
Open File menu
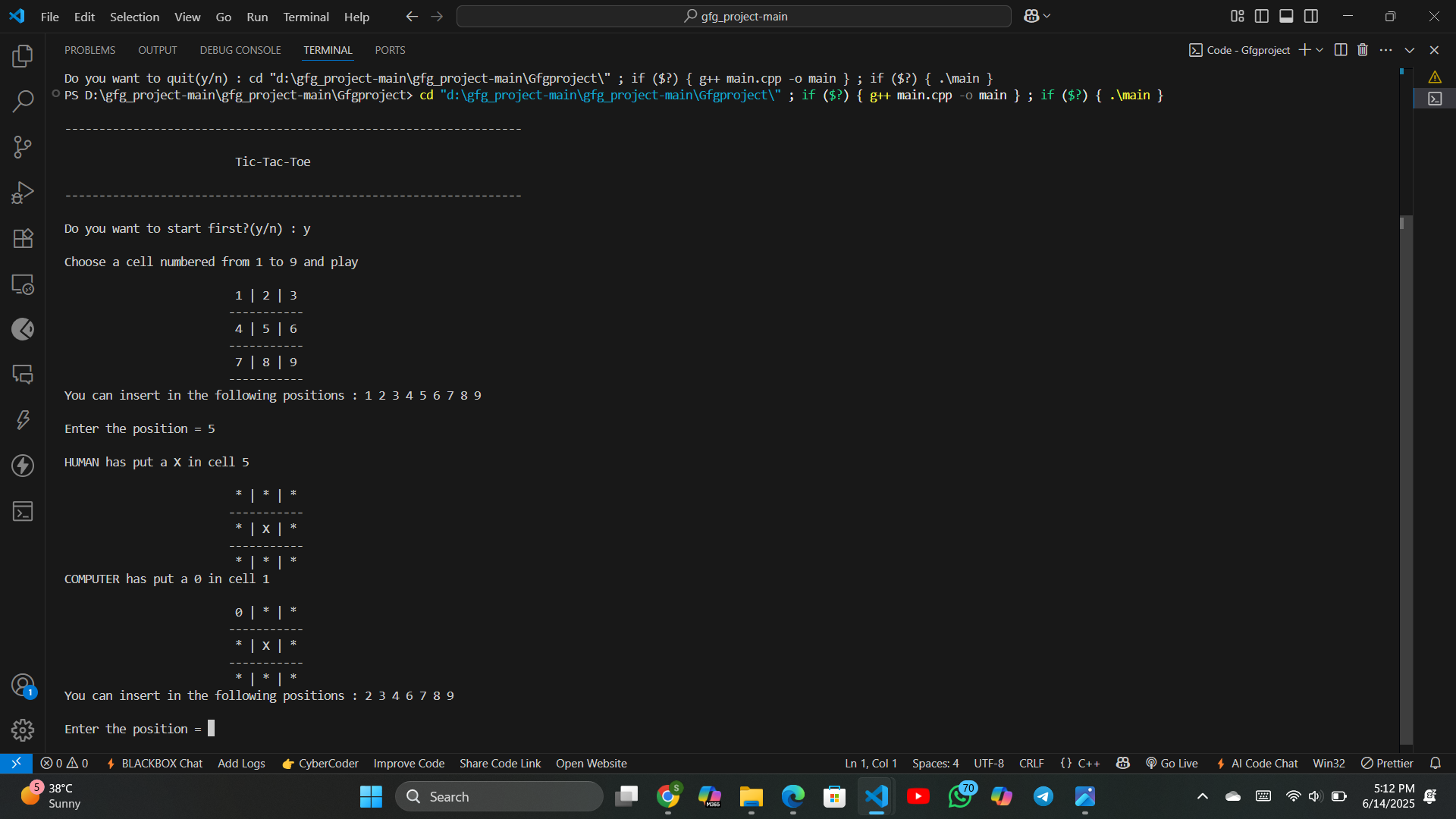[50, 16]
